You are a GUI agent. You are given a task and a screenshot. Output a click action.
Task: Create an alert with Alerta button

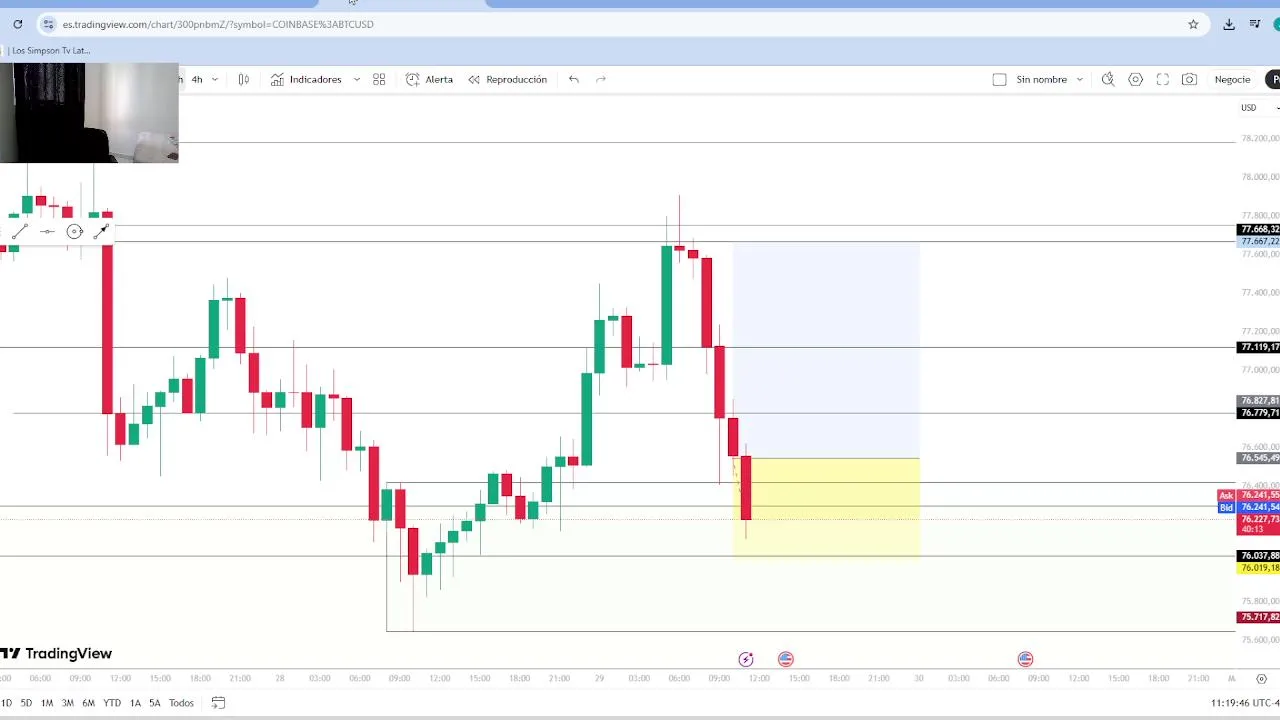coord(430,79)
